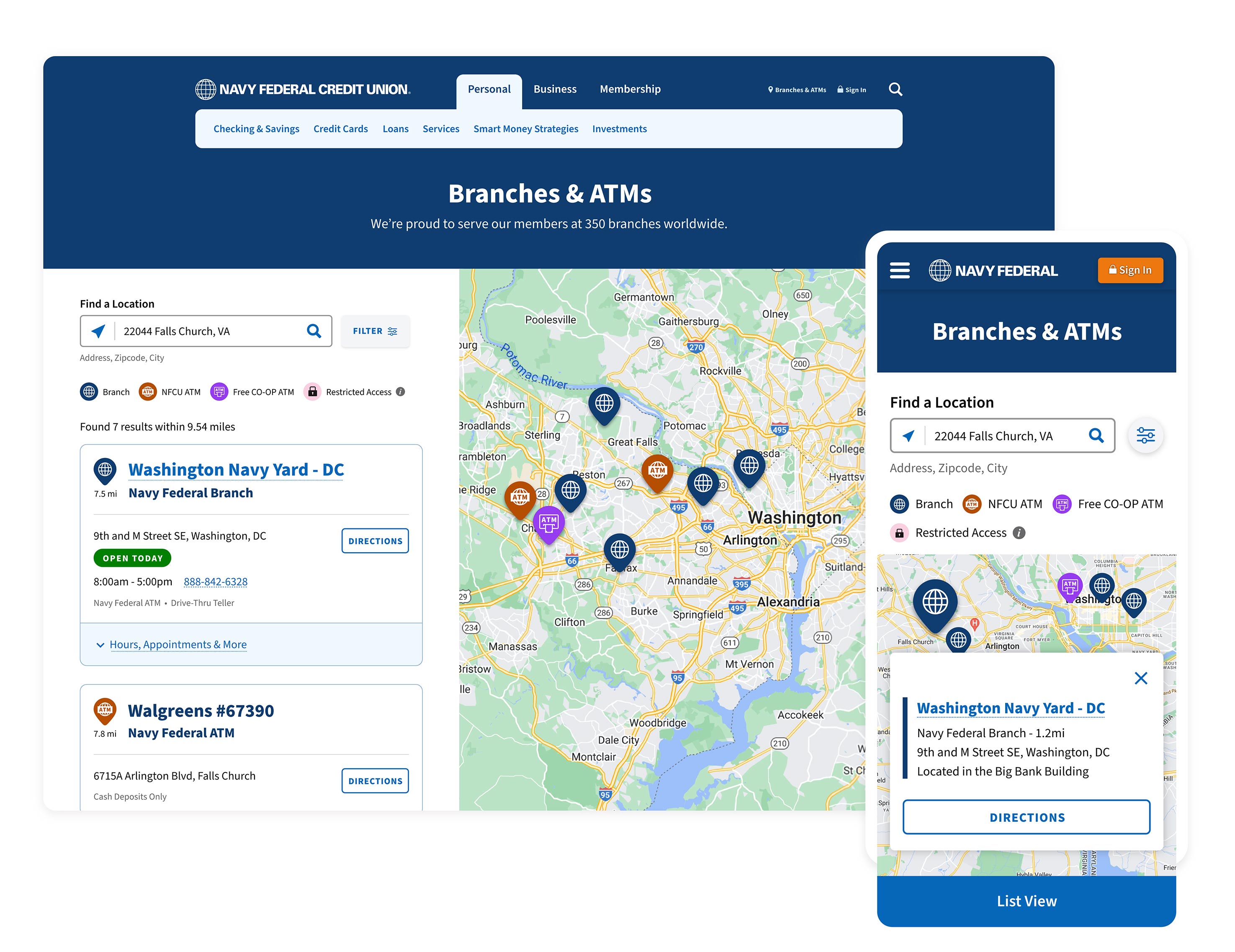The height and width of the screenshot is (952, 1235).
Task: Click the Branches & ATMs pin icon in header
Action: [x=770, y=89]
